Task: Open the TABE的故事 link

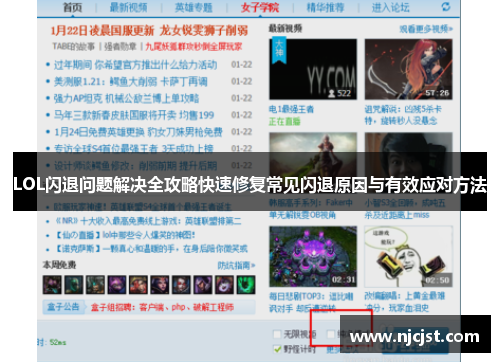Action: [x=73, y=46]
